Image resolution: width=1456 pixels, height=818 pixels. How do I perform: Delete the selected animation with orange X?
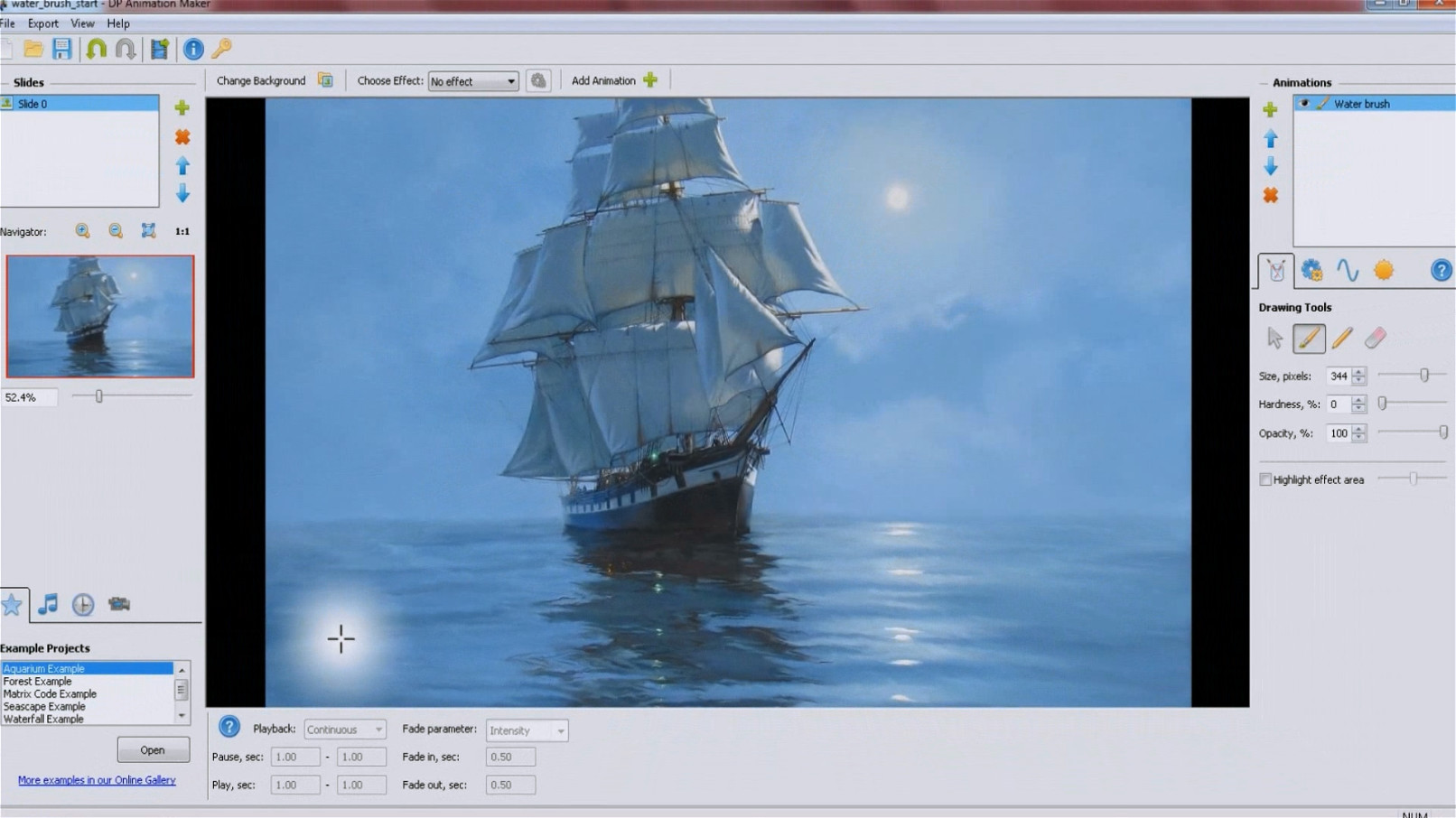1270,196
